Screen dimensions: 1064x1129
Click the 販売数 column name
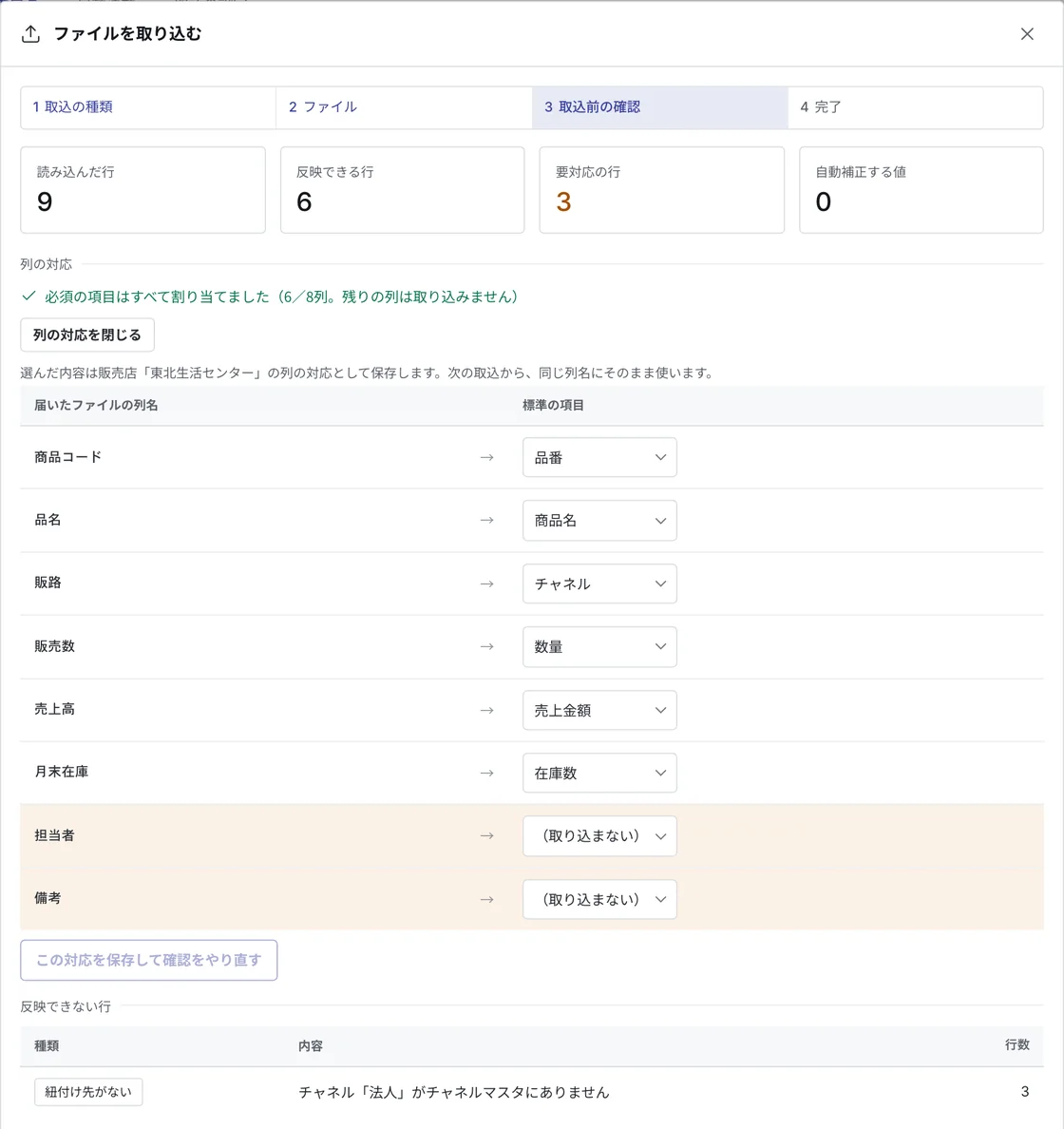click(55, 646)
